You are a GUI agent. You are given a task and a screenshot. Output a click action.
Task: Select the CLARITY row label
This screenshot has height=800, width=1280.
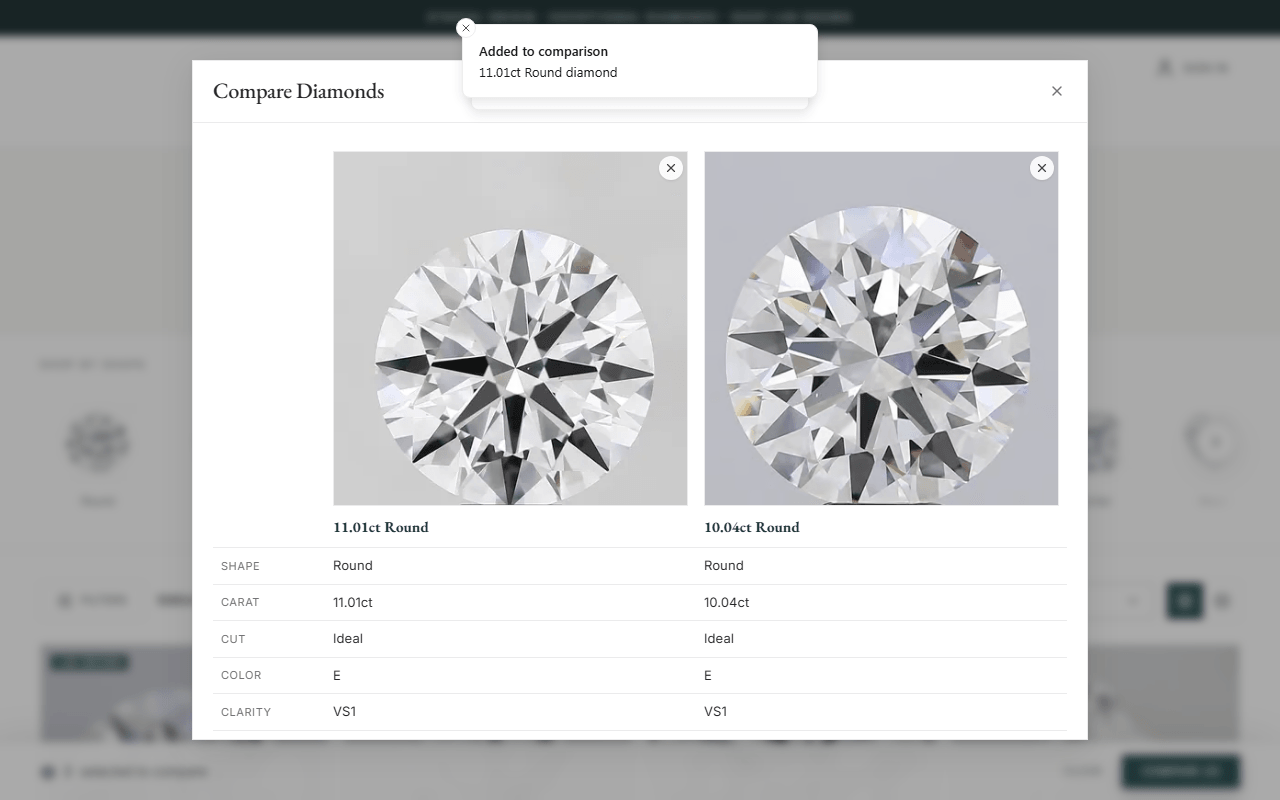(x=246, y=712)
